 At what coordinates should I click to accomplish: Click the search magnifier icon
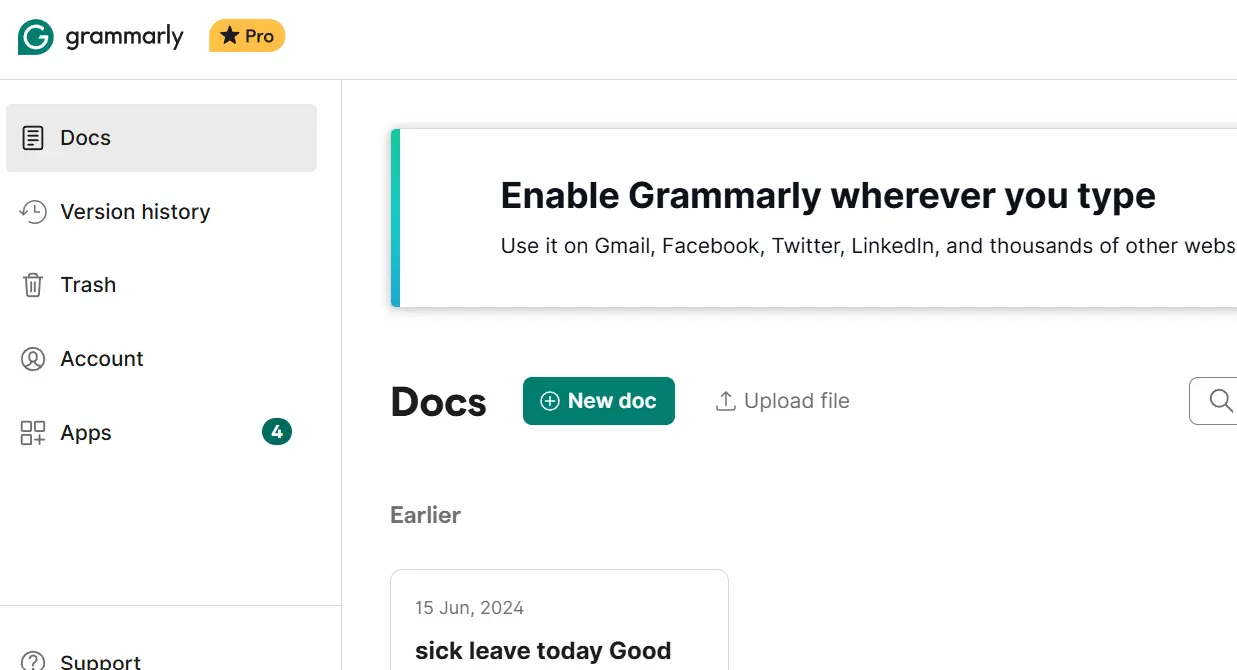click(x=1221, y=401)
